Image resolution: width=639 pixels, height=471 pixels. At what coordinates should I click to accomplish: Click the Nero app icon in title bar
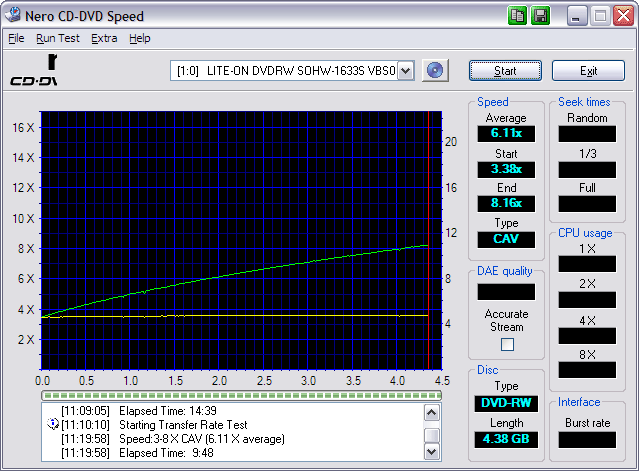coord(13,15)
